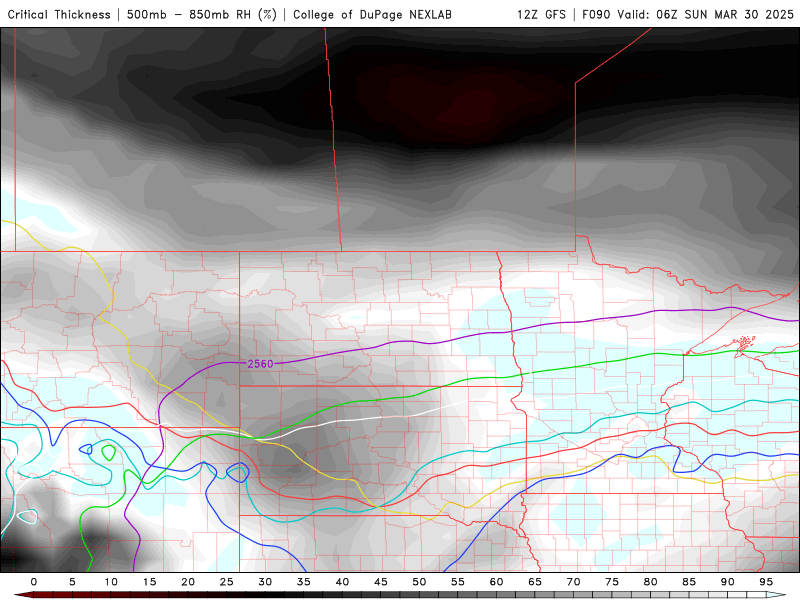
Task: Click the colorbar tick label "85"
Action: [x=689, y=582]
